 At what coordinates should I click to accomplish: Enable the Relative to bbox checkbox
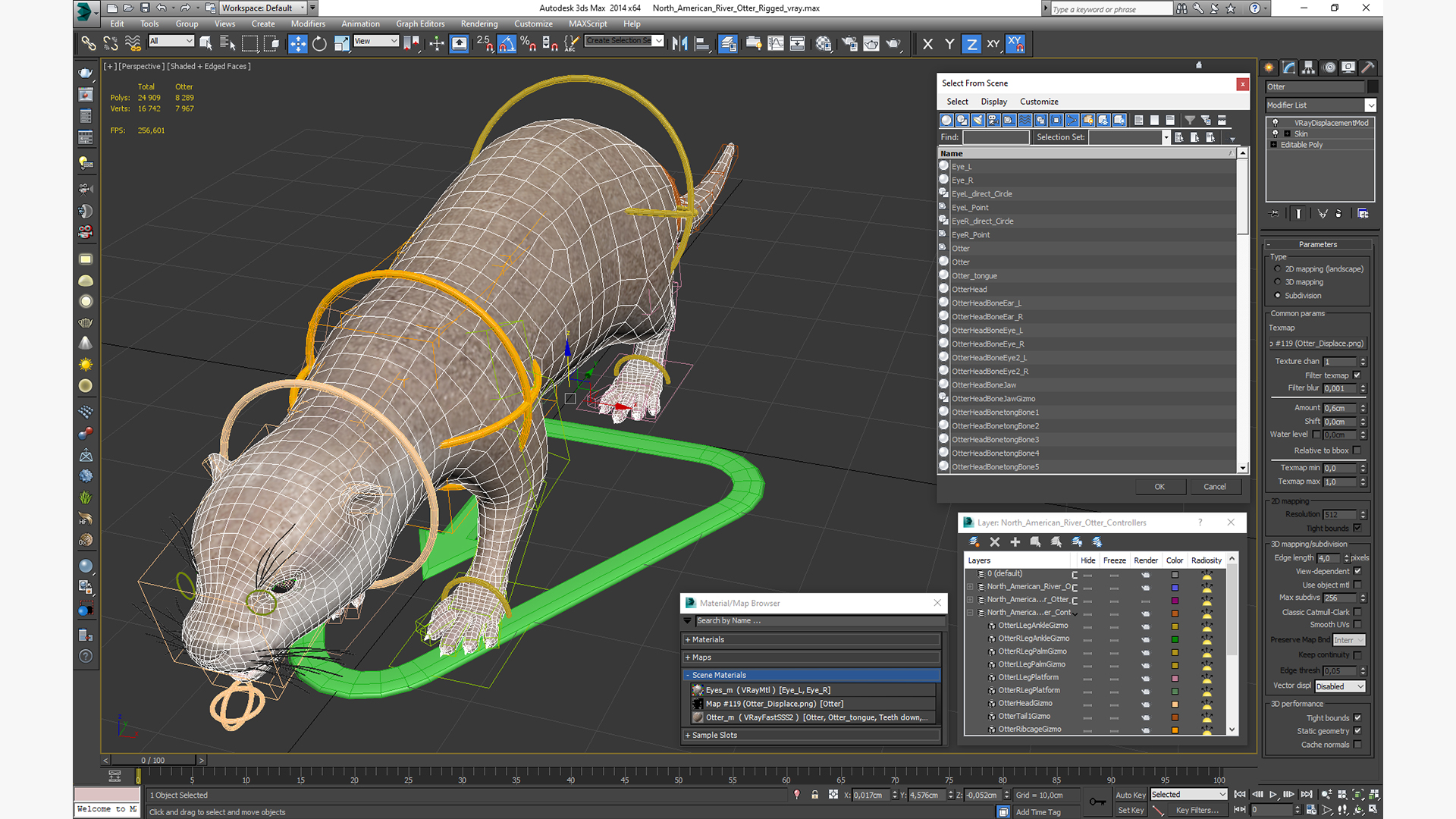point(1357,450)
